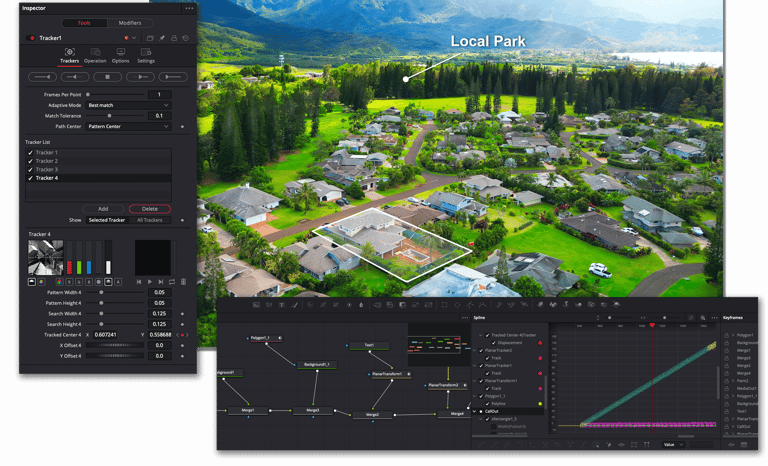Viewport: 768px width, 466px height.
Task: Uncheck PlanarTransform1 in Spline tree
Action: pos(481,381)
